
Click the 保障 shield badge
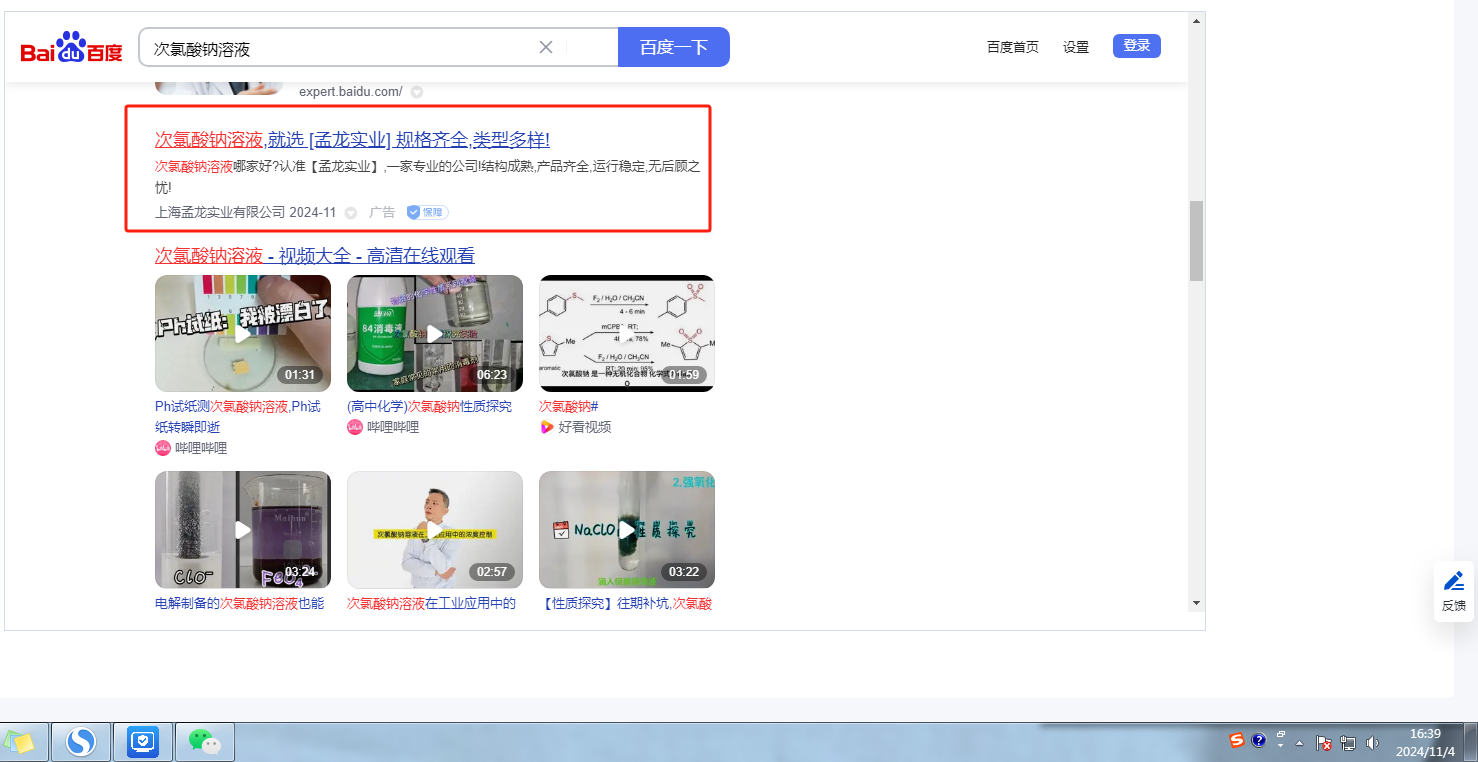[427, 212]
